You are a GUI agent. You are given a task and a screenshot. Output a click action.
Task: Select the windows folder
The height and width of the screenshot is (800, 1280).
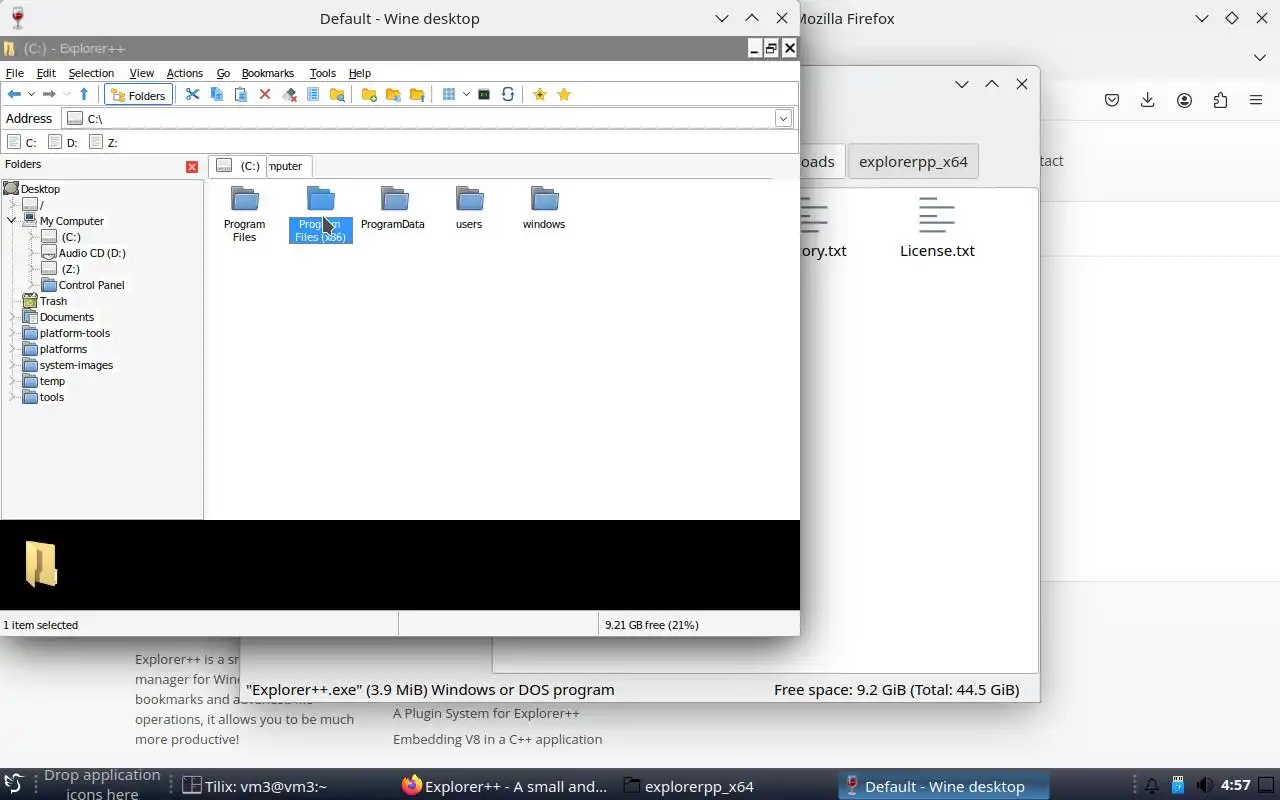(544, 208)
